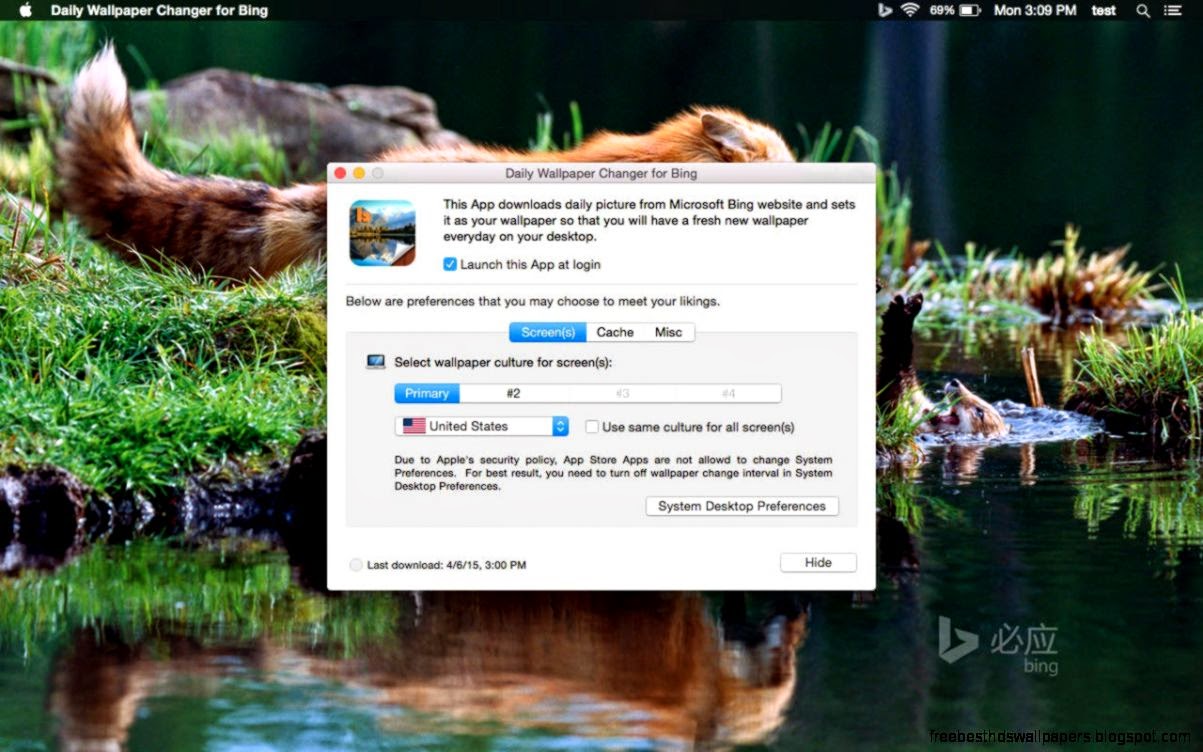
Task: Open the United States culture dropdown
Action: coord(482,426)
